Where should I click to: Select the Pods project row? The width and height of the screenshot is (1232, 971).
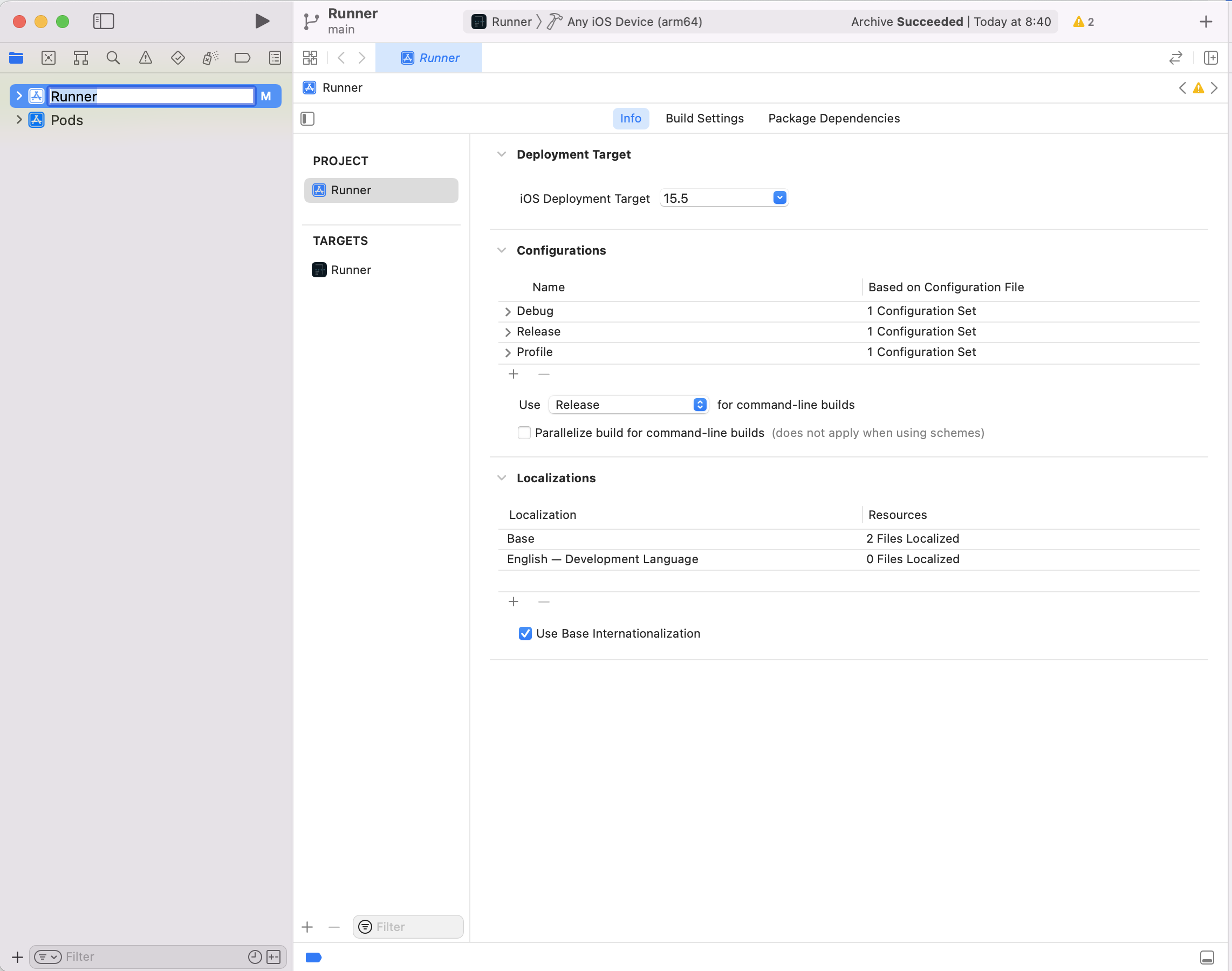(x=146, y=120)
